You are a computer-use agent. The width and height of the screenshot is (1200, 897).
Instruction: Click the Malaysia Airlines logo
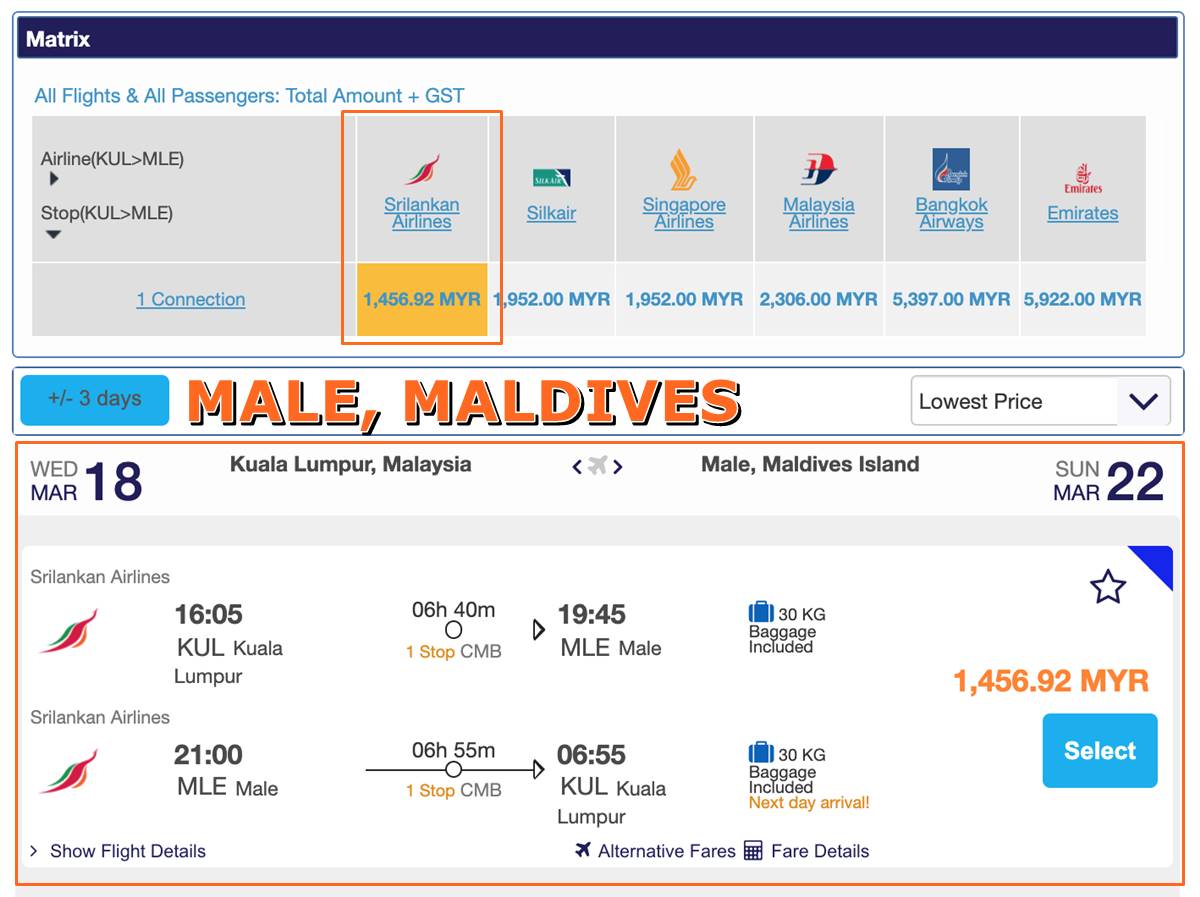pyautogui.click(x=818, y=170)
